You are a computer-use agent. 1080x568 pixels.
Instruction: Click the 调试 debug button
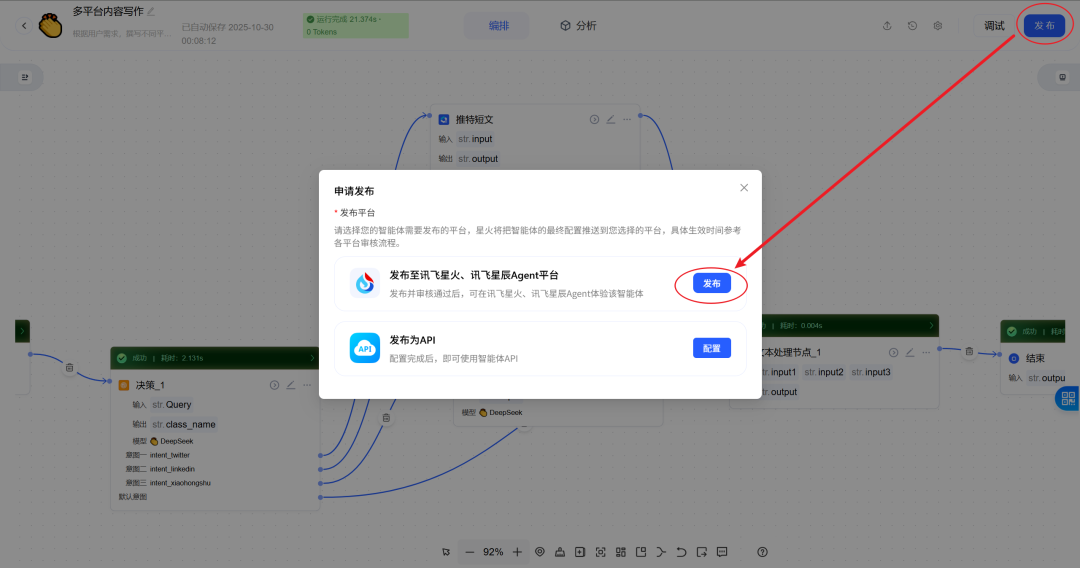(993, 26)
